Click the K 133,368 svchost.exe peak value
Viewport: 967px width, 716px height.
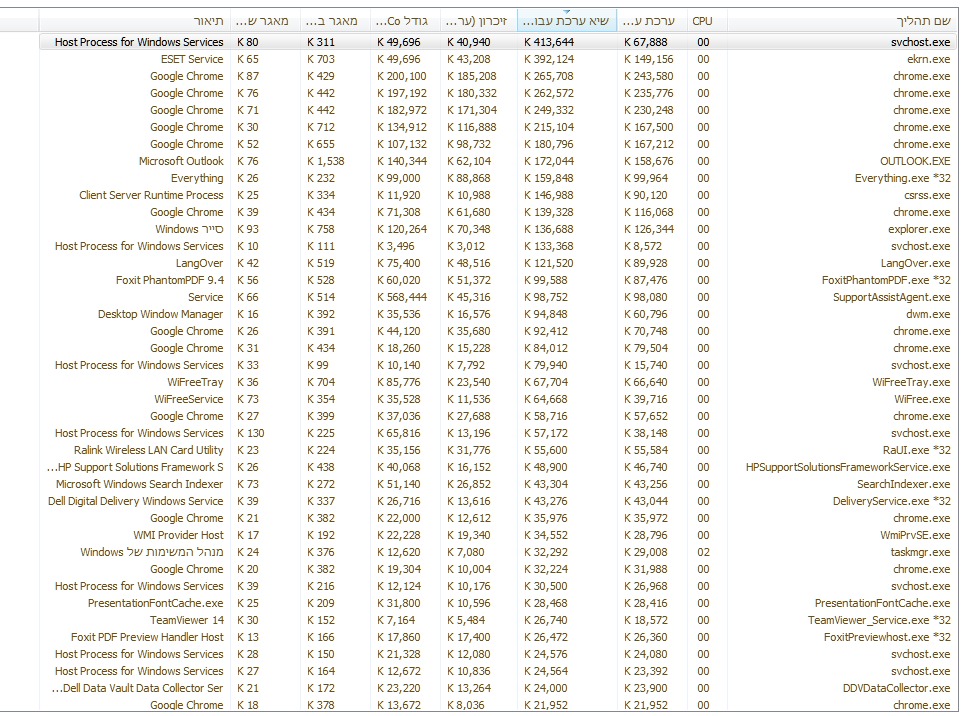point(549,246)
